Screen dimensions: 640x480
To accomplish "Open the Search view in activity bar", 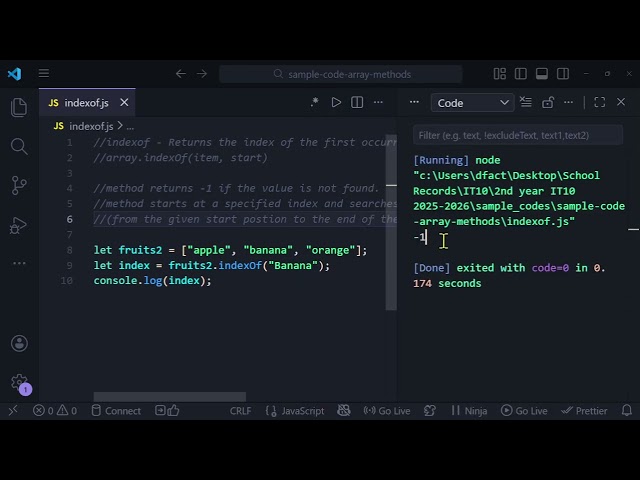I will click(19, 146).
